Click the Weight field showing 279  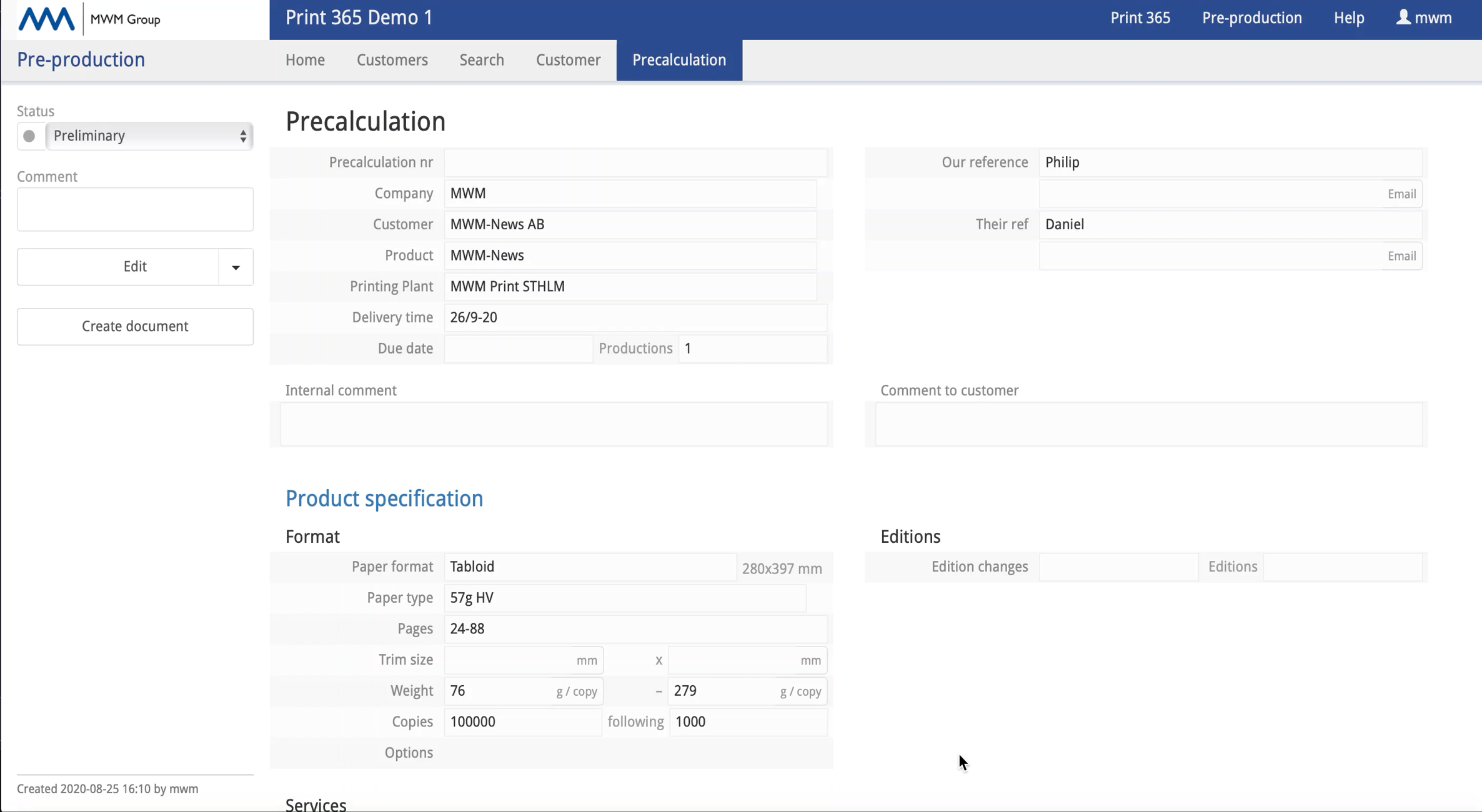(x=748, y=691)
